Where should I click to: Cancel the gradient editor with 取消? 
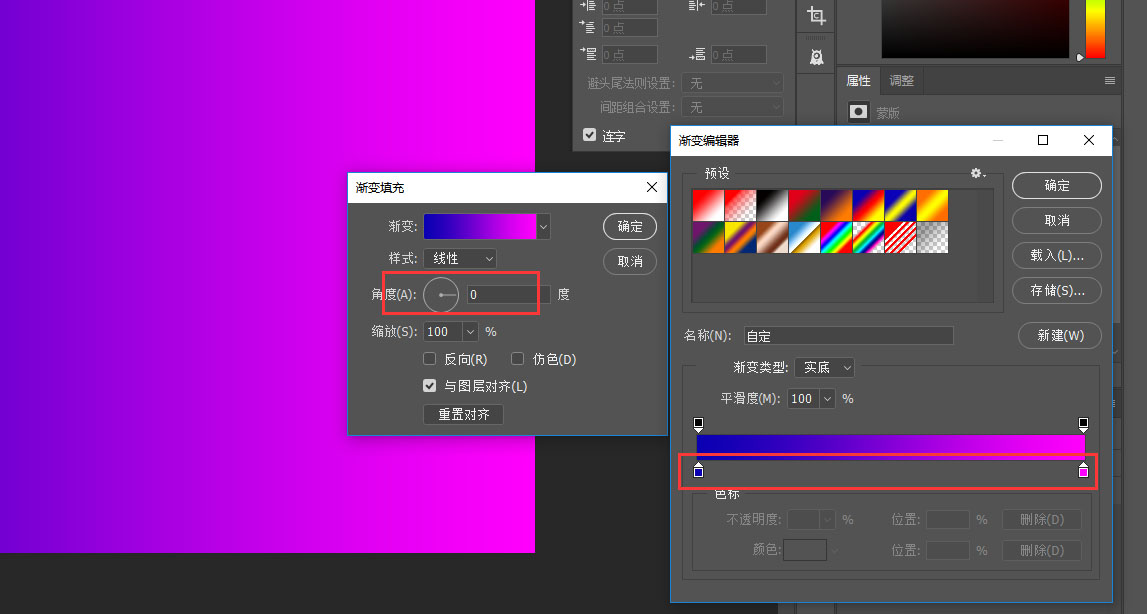[x=1057, y=220]
